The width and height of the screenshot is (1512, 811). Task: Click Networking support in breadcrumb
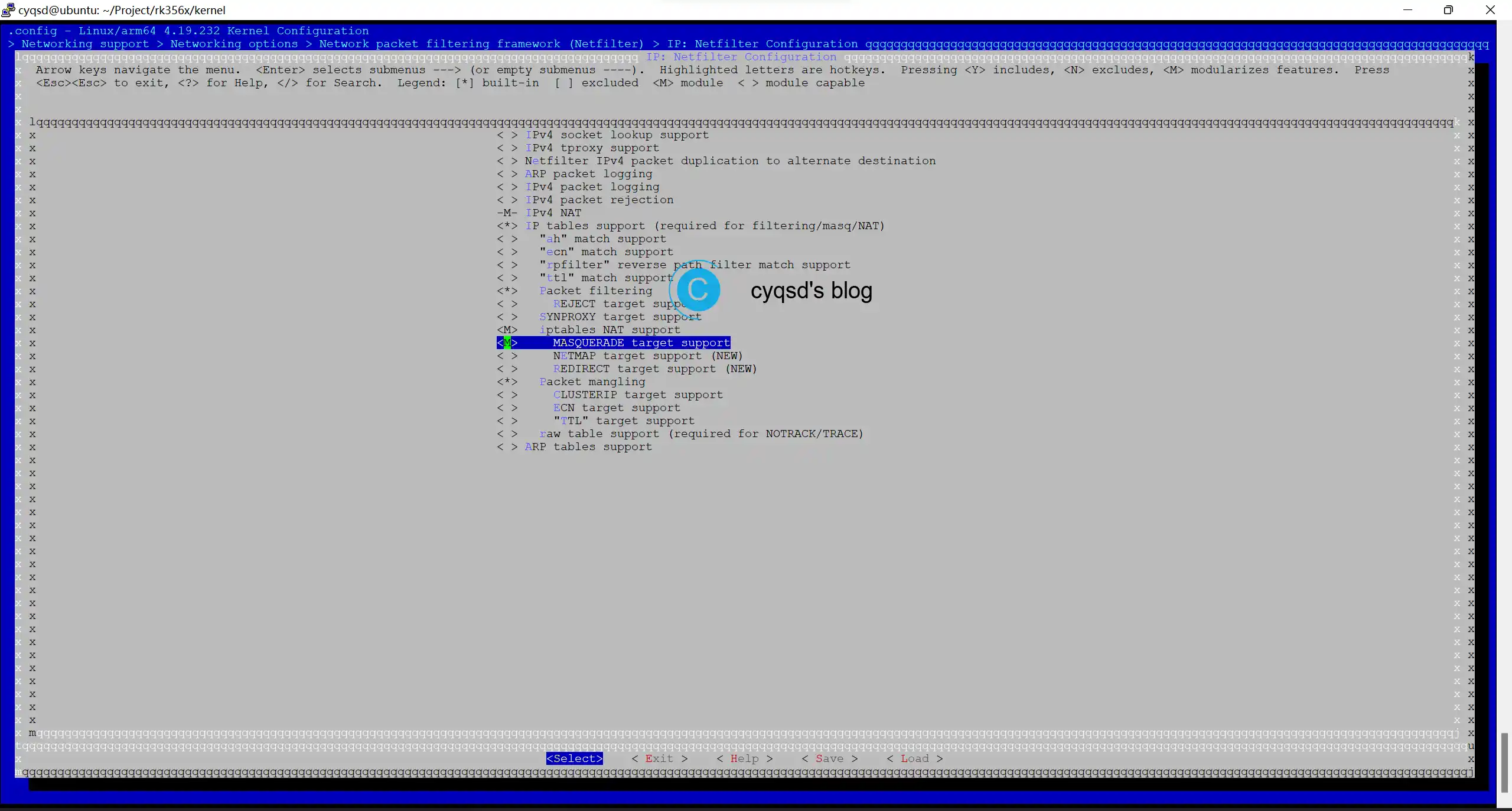tap(85, 44)
